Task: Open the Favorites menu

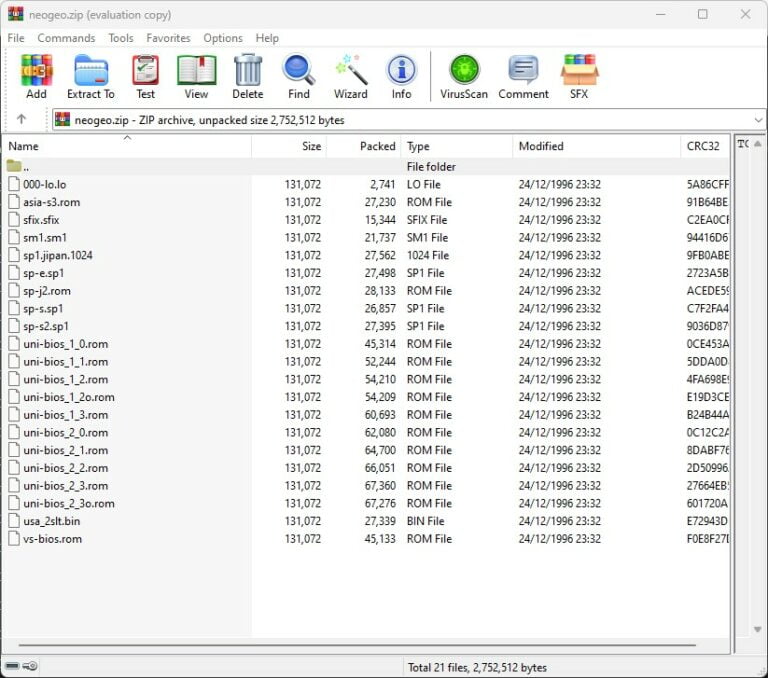Action: click(x=168, y=38)
